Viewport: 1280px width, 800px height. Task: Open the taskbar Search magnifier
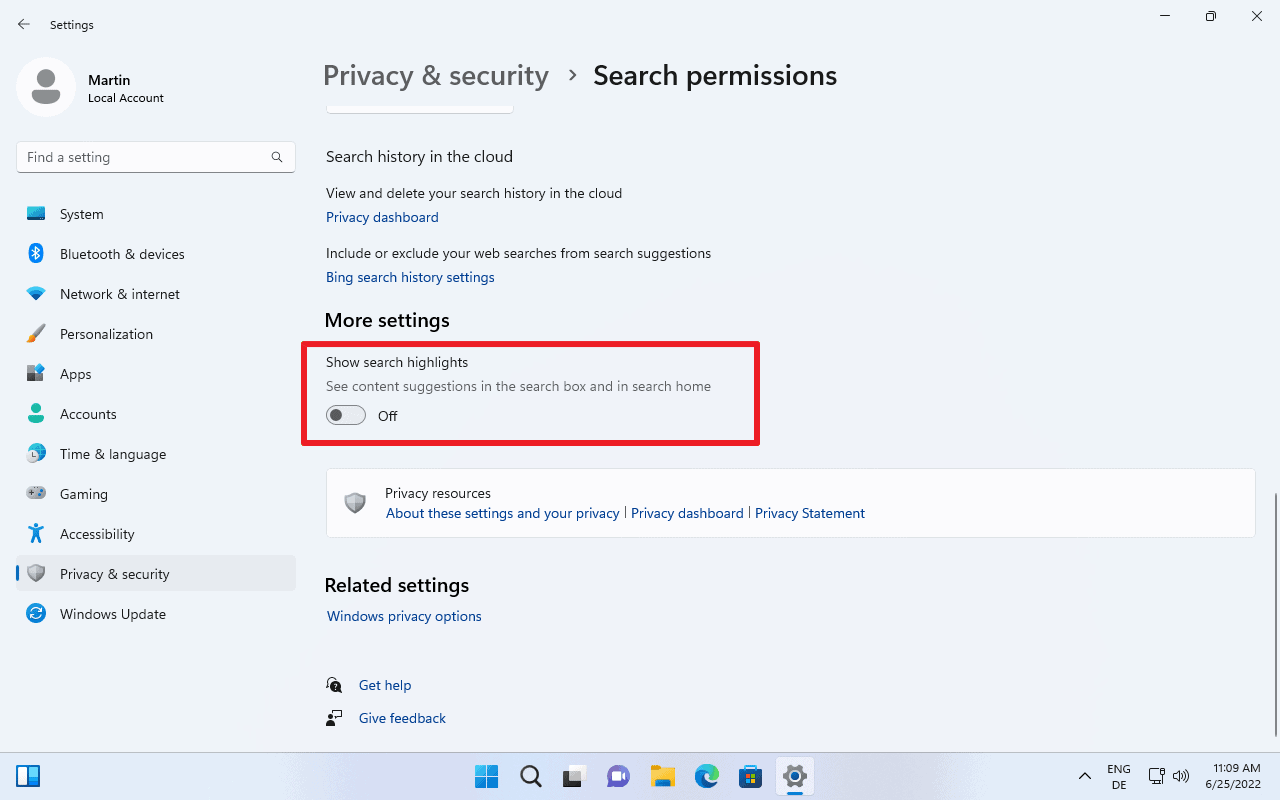(531, 776)
